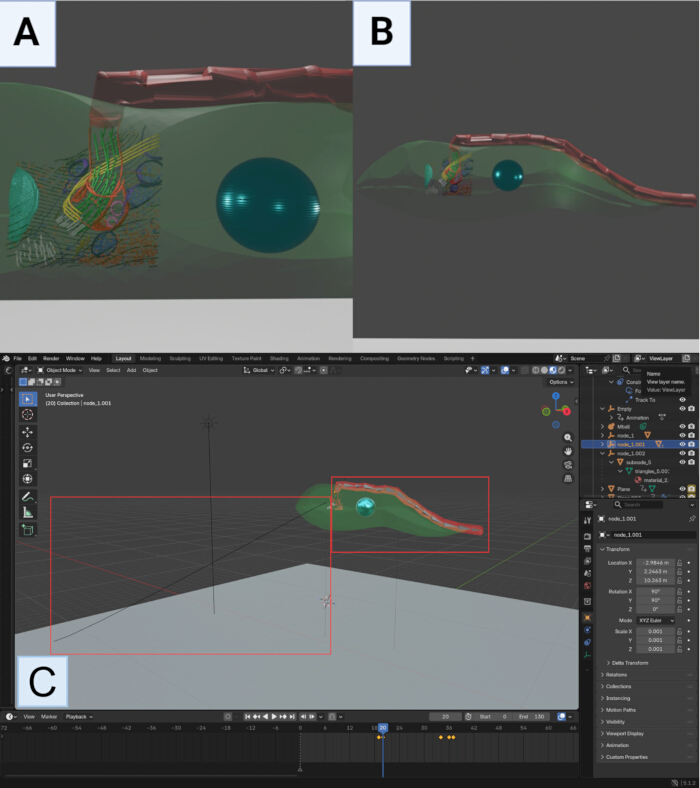Open the viewport Options dropdown
Screen dimensions: 700x788
(x=561, y=382)
